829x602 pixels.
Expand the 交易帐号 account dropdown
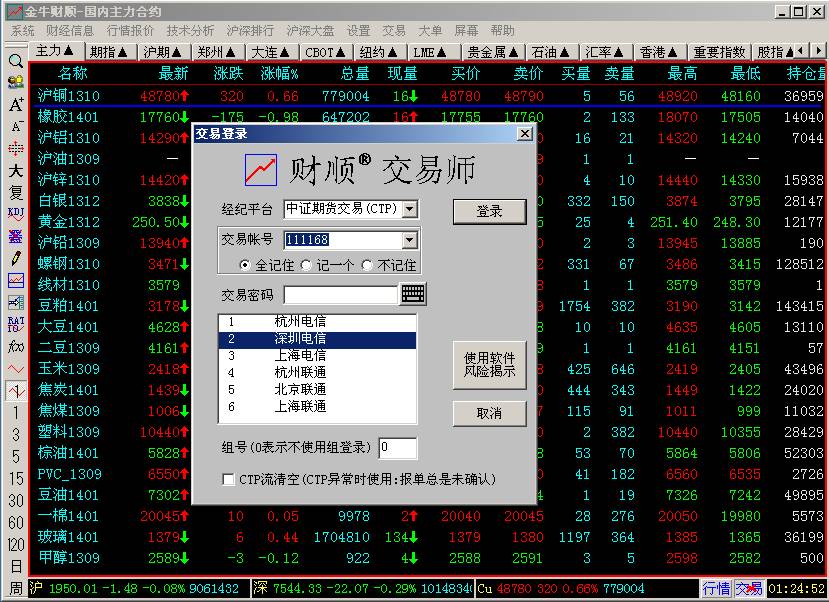pyautogui.click(x=410, y=240)
